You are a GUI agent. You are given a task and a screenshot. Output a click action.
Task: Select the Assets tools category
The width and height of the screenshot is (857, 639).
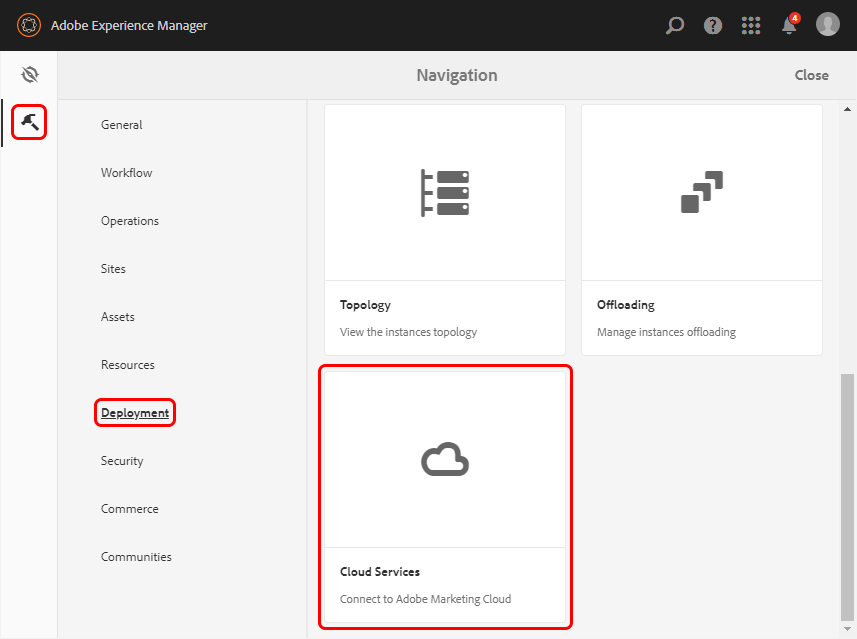coord(118,317)
